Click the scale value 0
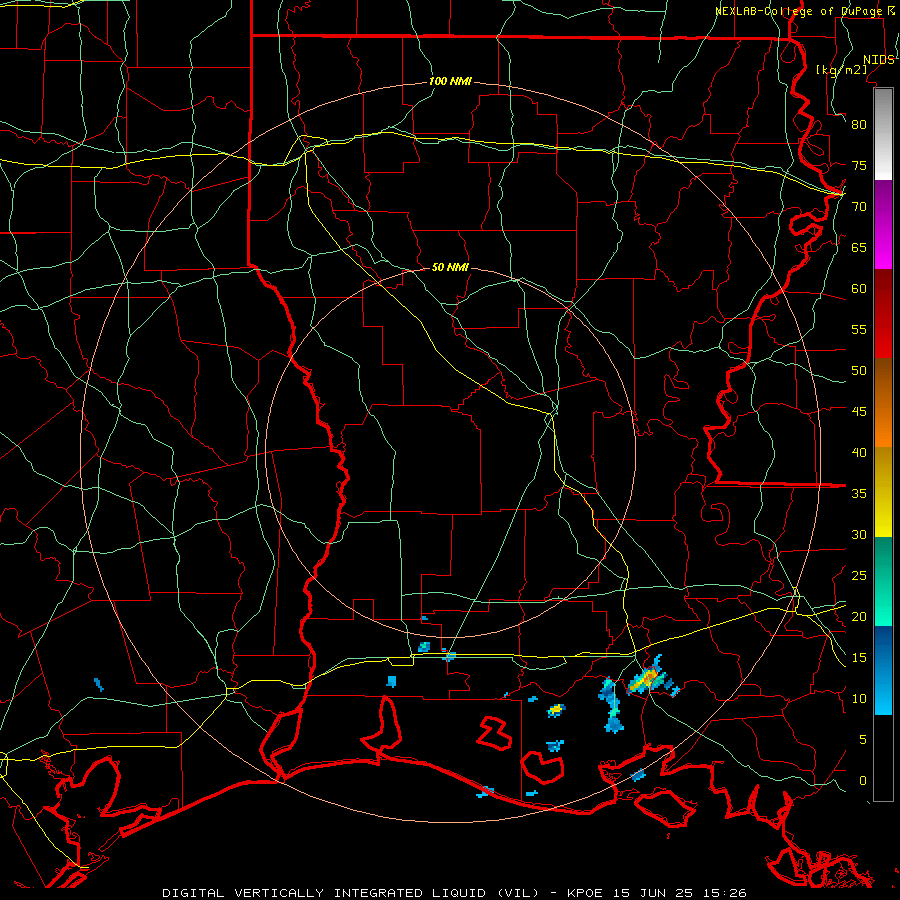 pyautogui.click(x=863, y=781)
